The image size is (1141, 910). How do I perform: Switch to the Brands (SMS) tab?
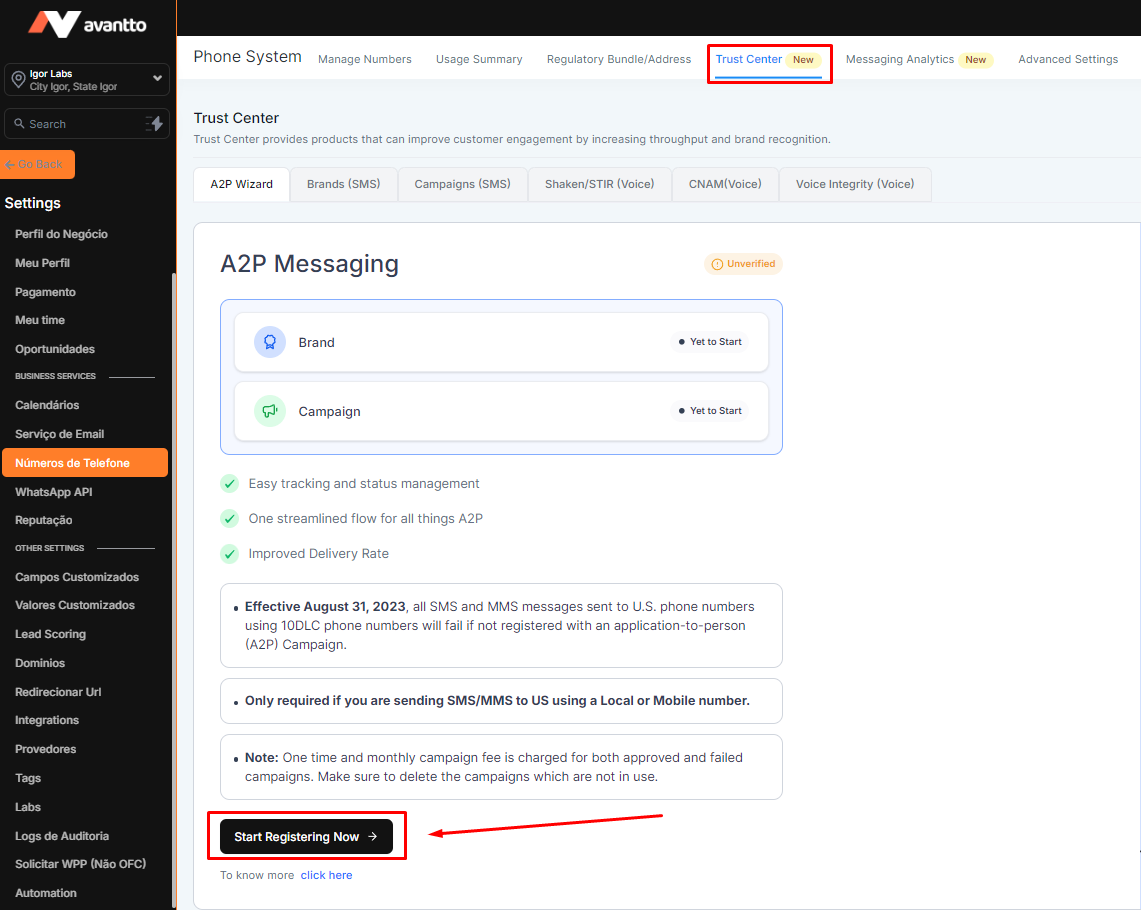343,184
